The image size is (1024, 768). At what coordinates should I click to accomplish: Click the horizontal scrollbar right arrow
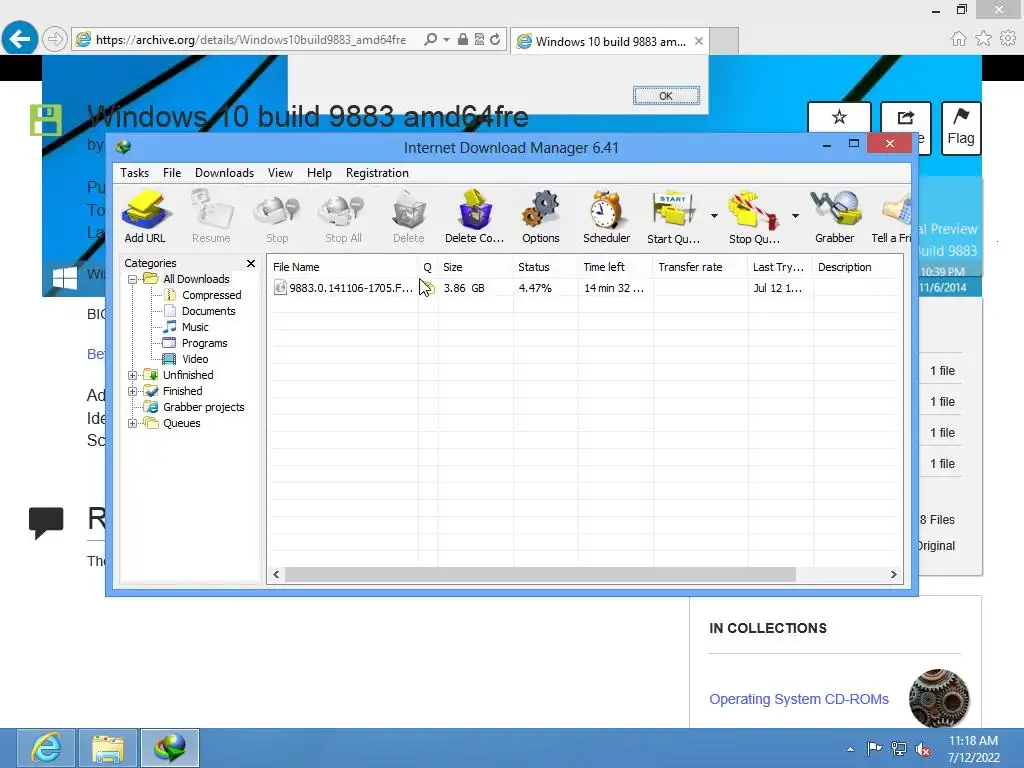click(893, 575)
